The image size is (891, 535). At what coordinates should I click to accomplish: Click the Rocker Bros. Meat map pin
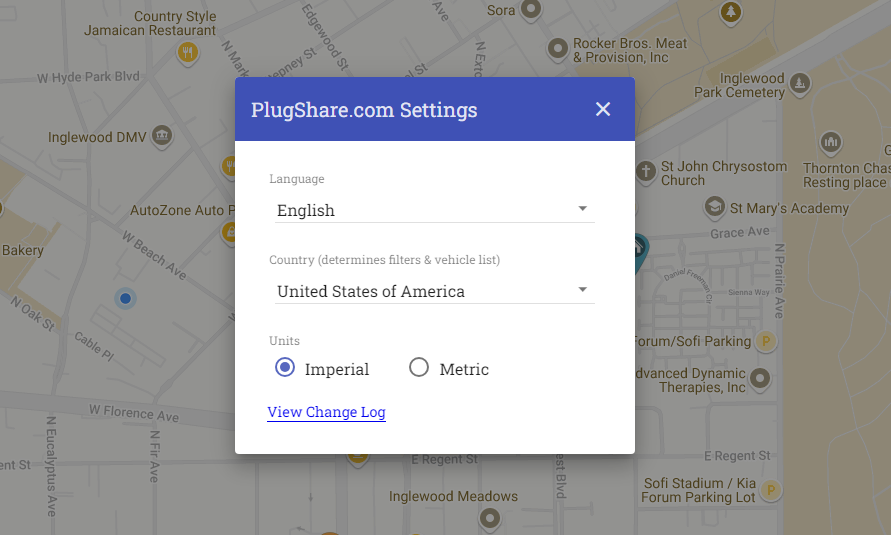pyautogui.click(x=558, y=47)
